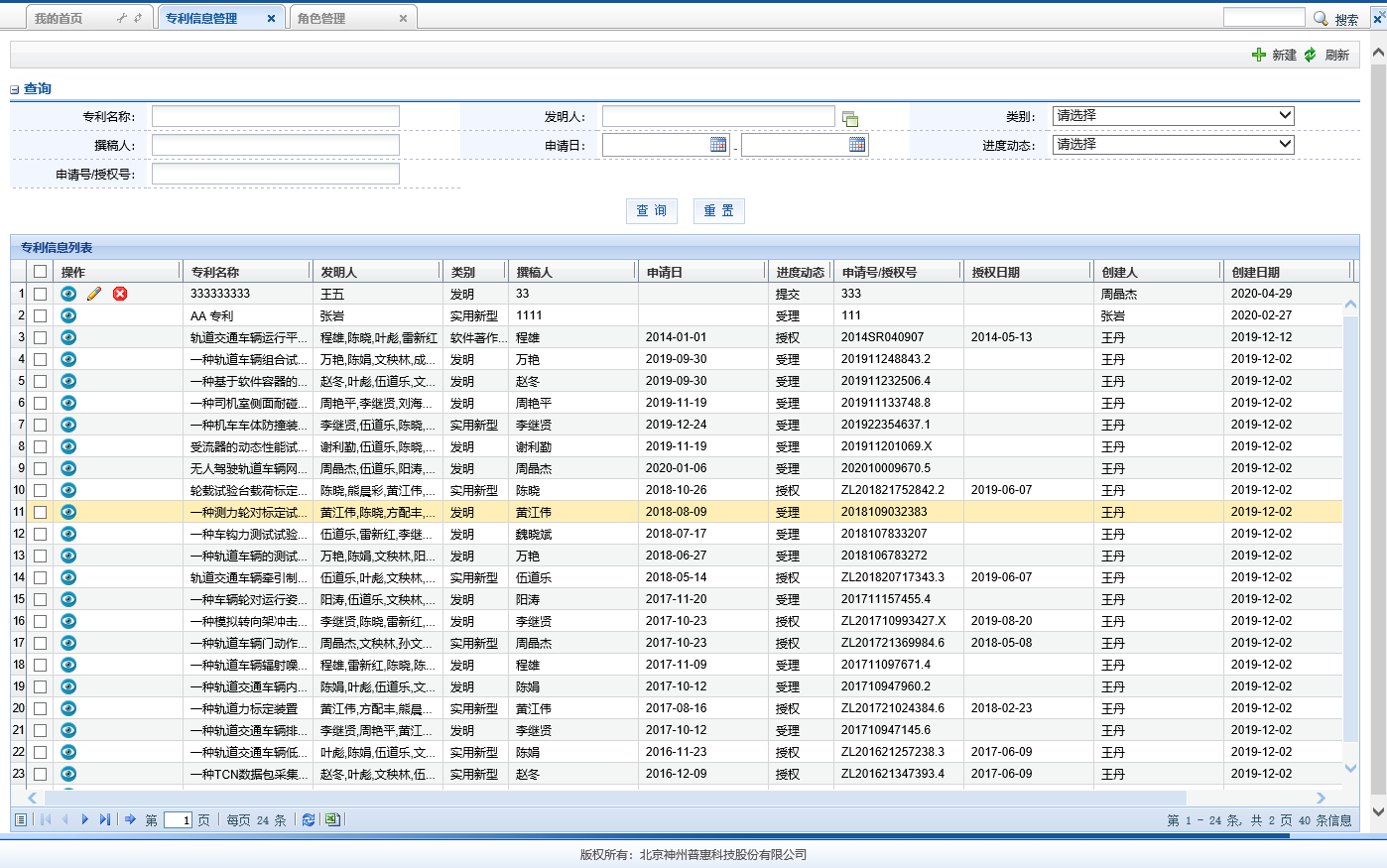Click eye icon on row ZL201621347393.4
The height and width of the screenshot is (868, 1387).
click(x=68, y=774)
